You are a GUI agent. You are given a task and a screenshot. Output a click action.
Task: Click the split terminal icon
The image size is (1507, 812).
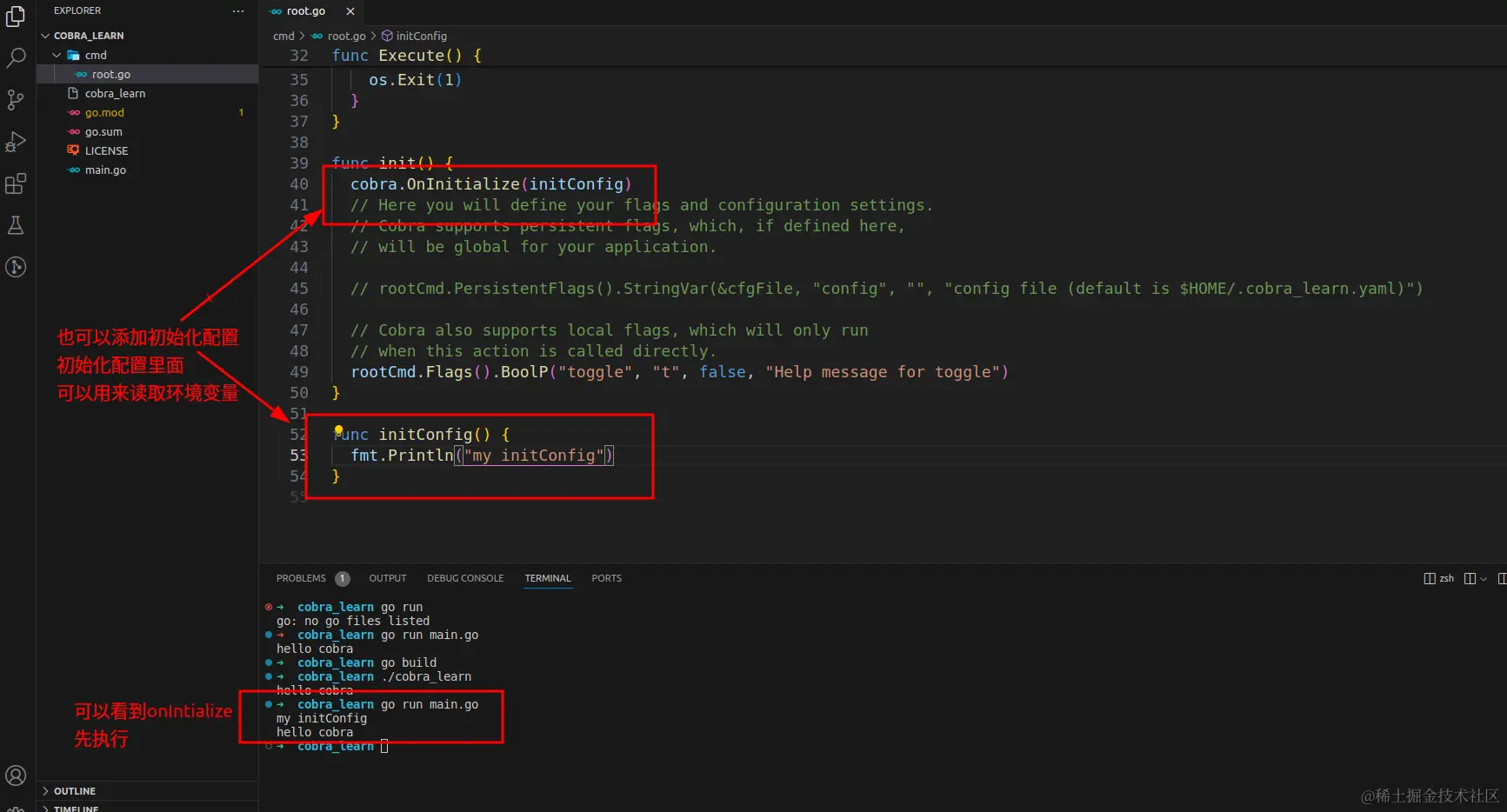point(1470,578)
